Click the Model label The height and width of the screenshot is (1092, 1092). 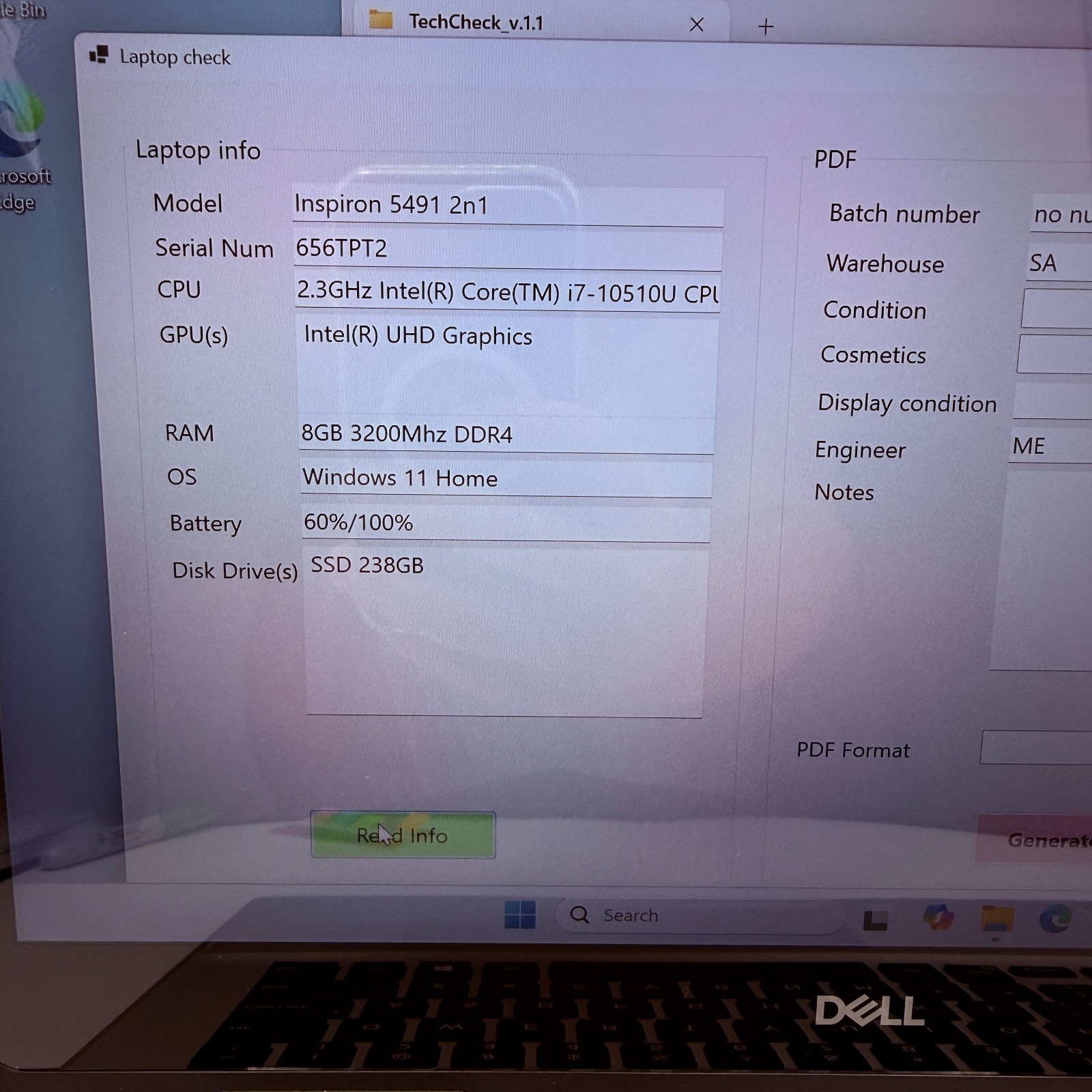pyautogui.click(x=188, y=203)
